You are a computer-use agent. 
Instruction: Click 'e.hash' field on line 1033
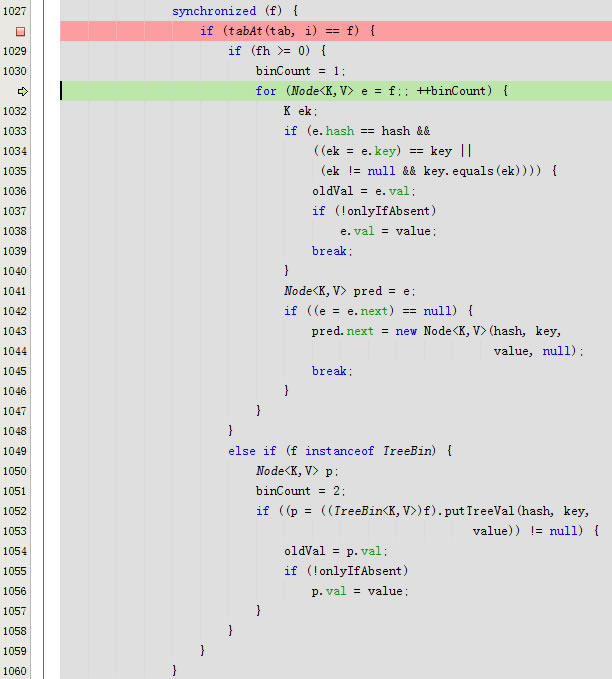[333, 131]
